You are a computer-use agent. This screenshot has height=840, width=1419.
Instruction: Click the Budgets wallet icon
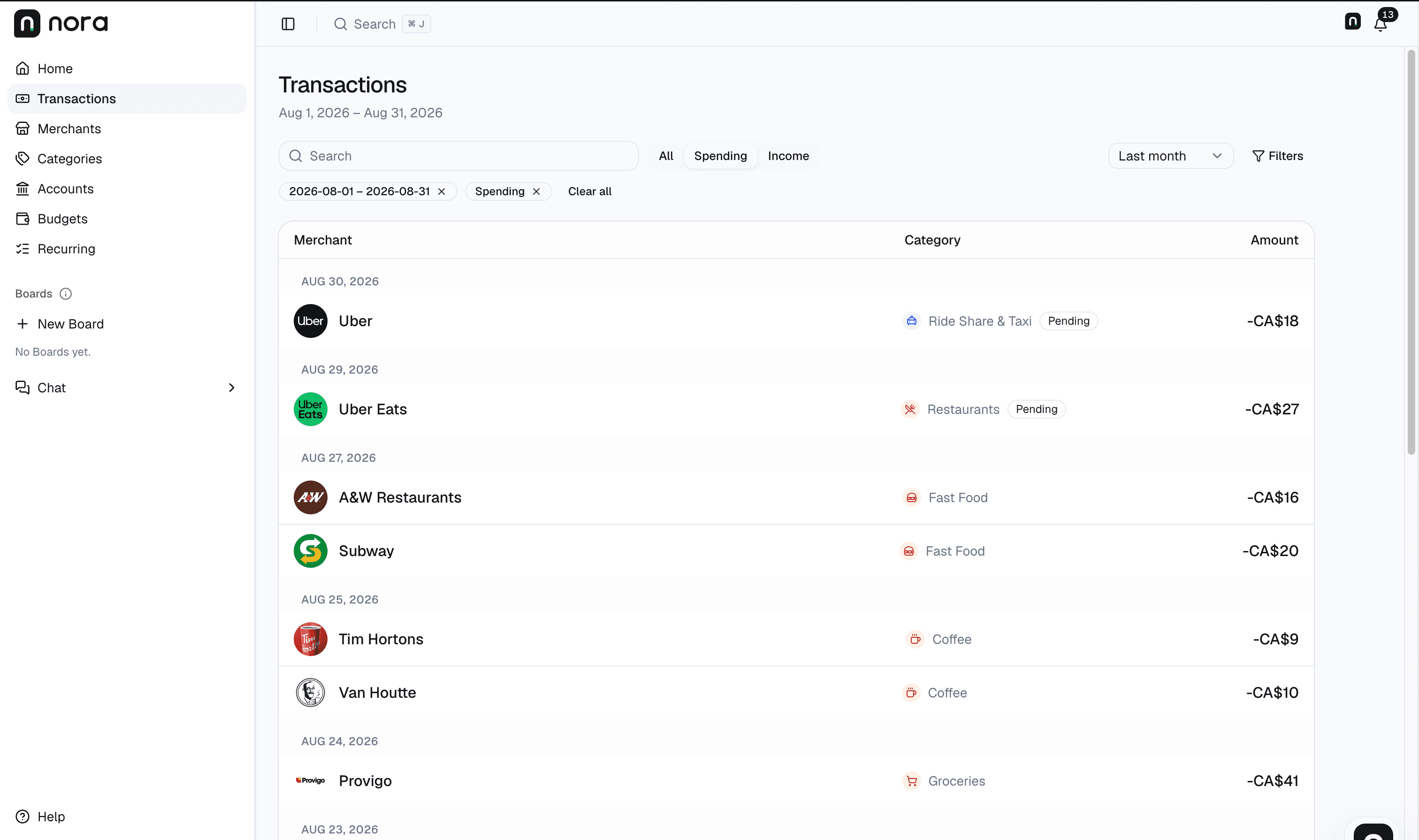(23, 219)
